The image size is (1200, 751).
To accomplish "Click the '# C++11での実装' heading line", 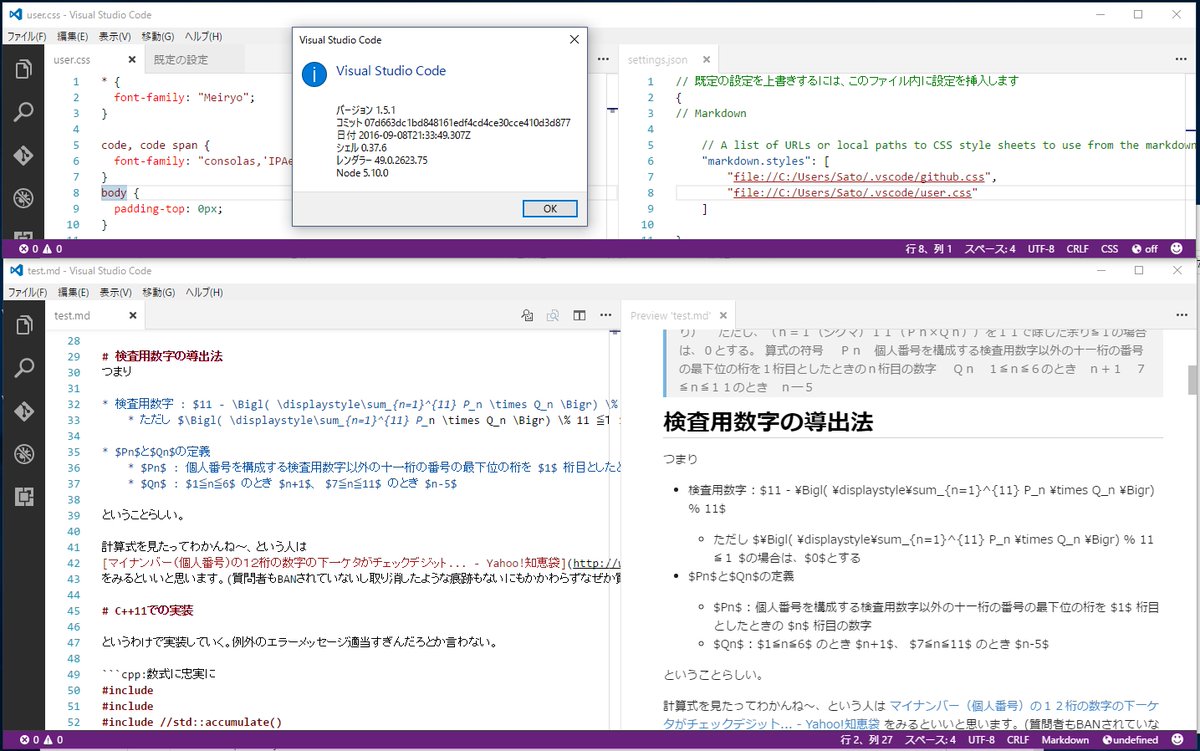I will [148, 609].
